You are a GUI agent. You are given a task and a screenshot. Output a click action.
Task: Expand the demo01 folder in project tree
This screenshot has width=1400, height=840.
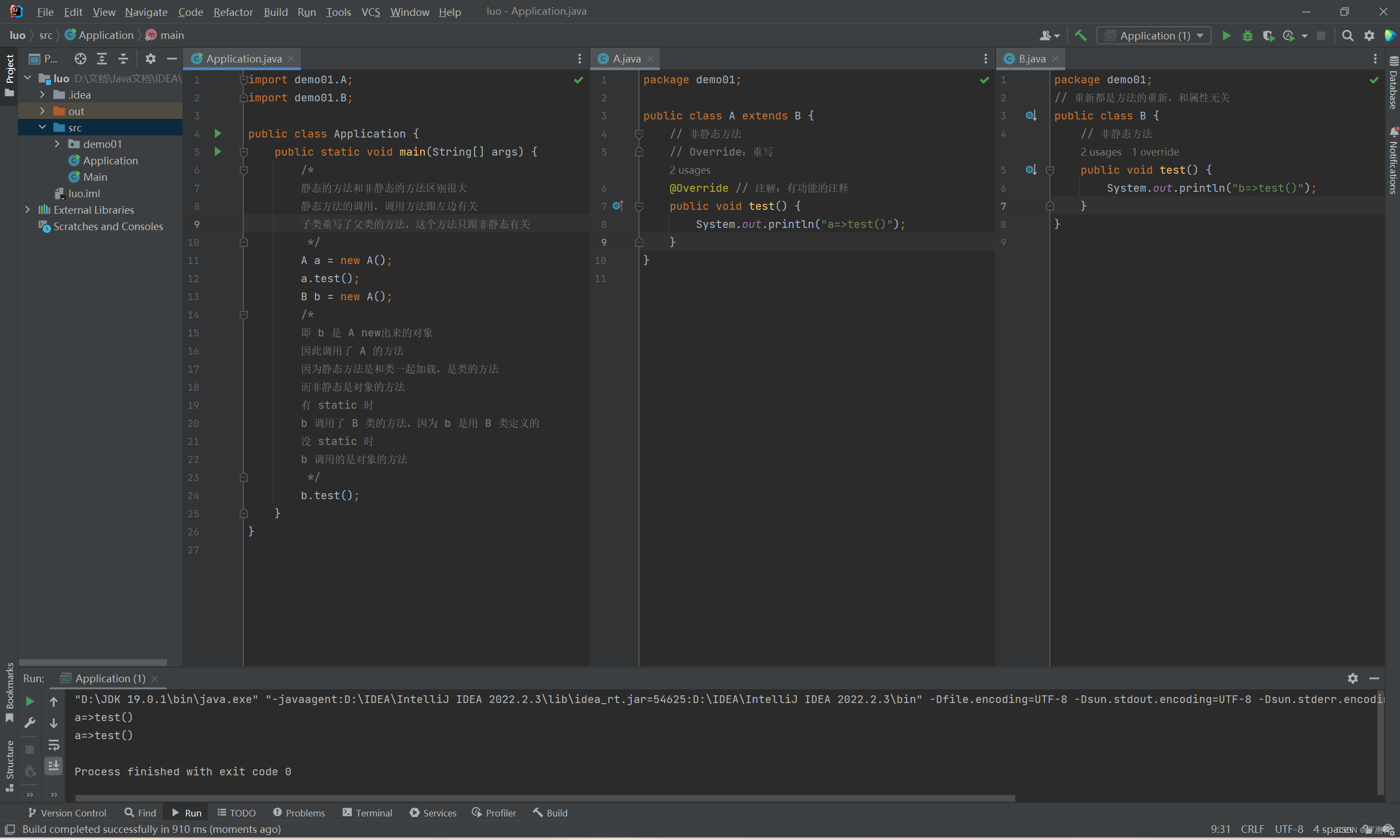tap(57, 144)
